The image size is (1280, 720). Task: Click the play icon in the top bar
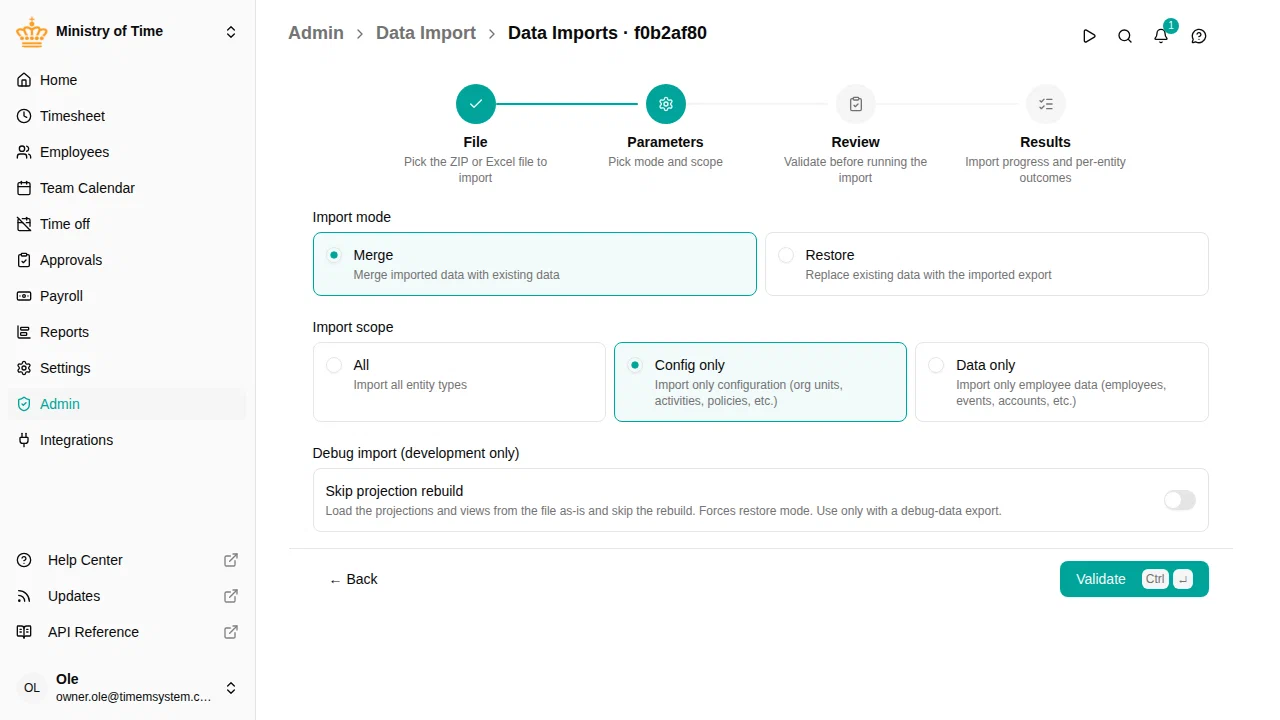[1089, 36]
